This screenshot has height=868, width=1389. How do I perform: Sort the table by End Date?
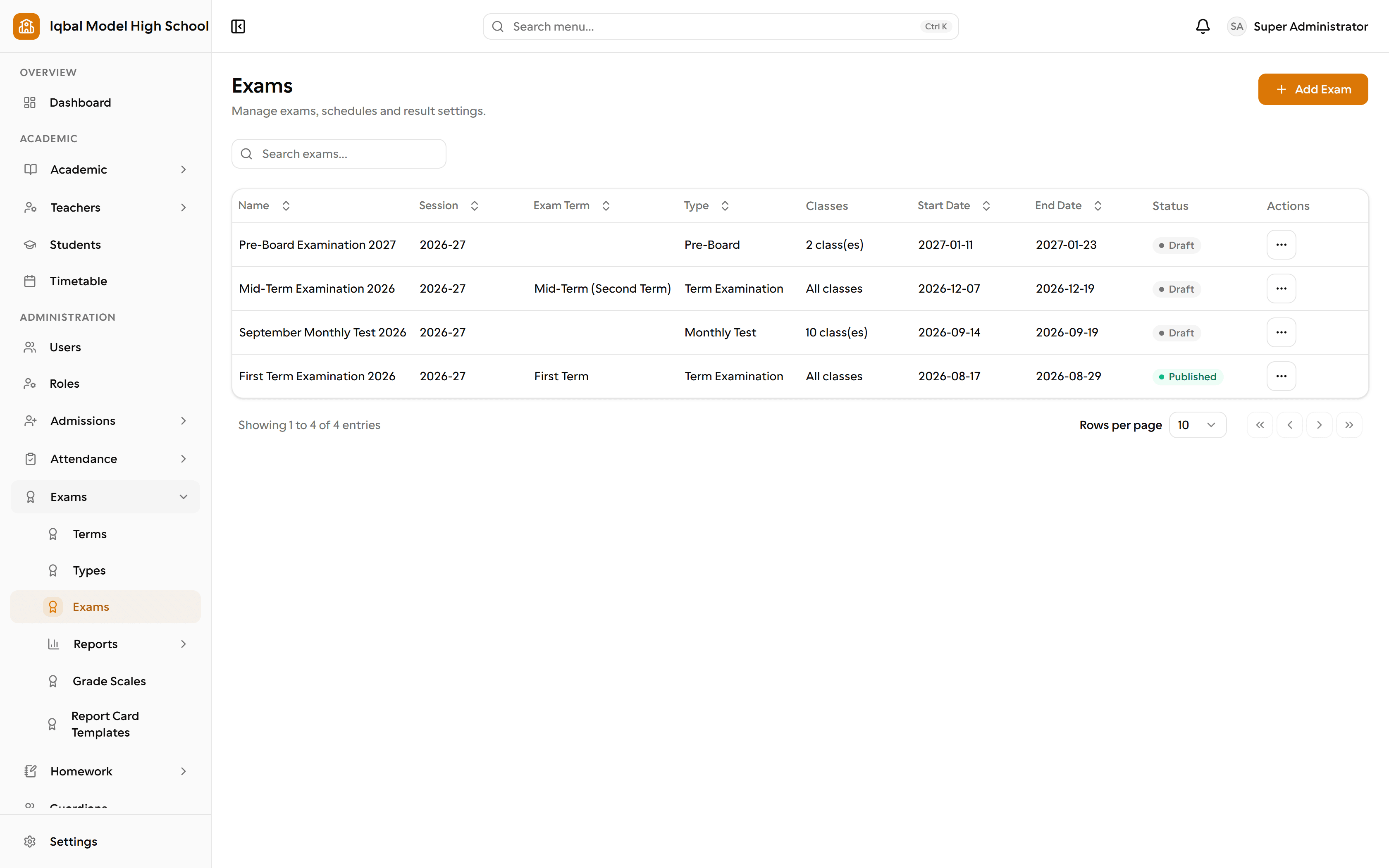click(1069, 205)
